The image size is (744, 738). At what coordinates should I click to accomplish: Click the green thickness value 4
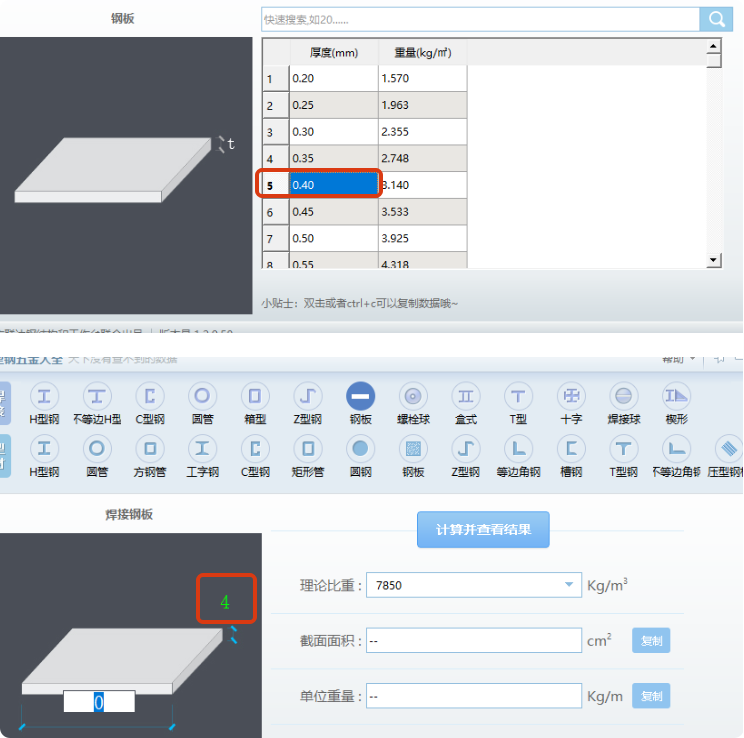click(225, 602)
